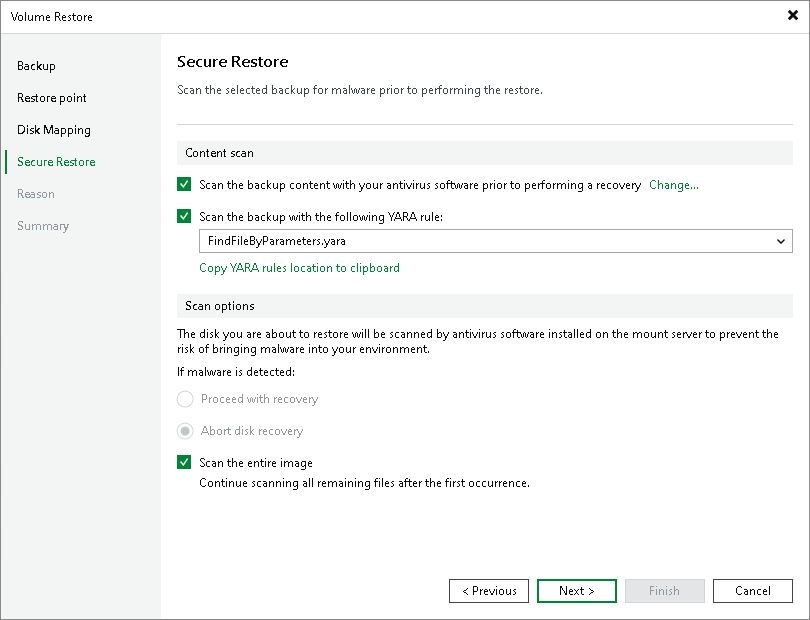Go to the Backup wizard step
This screenshot has height=620, width=810.
pyautogui.click(x=36, y=66)
